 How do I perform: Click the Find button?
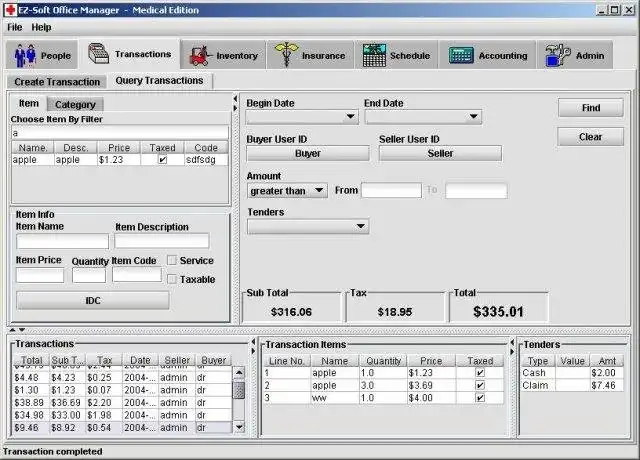[x=591, y=108]
